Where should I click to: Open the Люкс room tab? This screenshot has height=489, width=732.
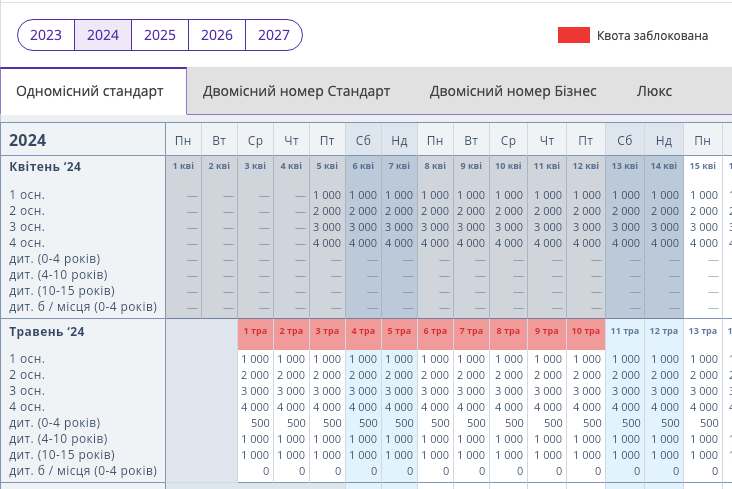[x=654, y=91]
